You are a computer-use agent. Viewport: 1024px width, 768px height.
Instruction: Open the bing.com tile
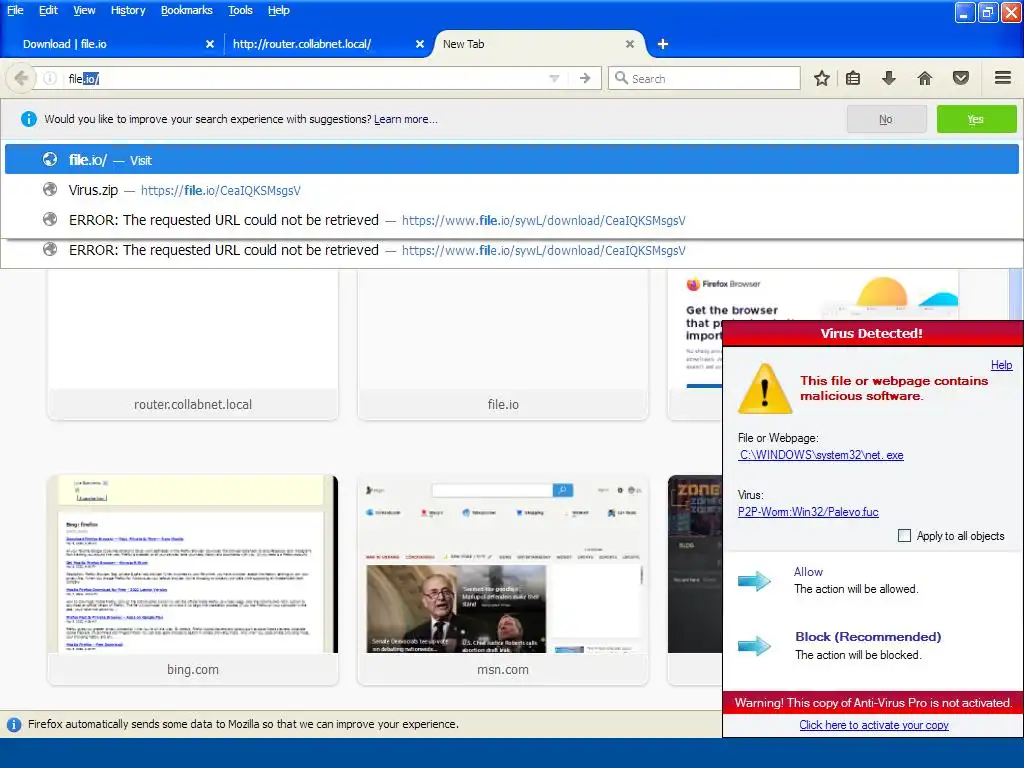tap(193, 580)
